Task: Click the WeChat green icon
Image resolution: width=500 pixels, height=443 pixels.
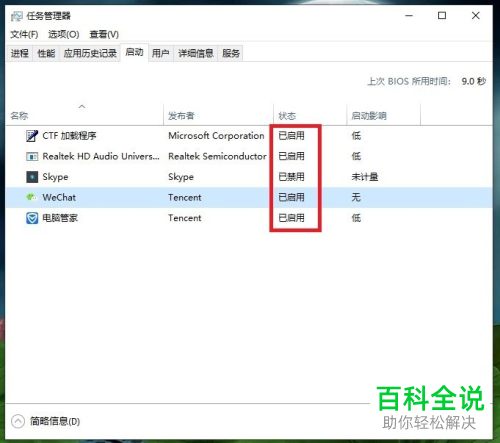Action: [x=31, y=197]
